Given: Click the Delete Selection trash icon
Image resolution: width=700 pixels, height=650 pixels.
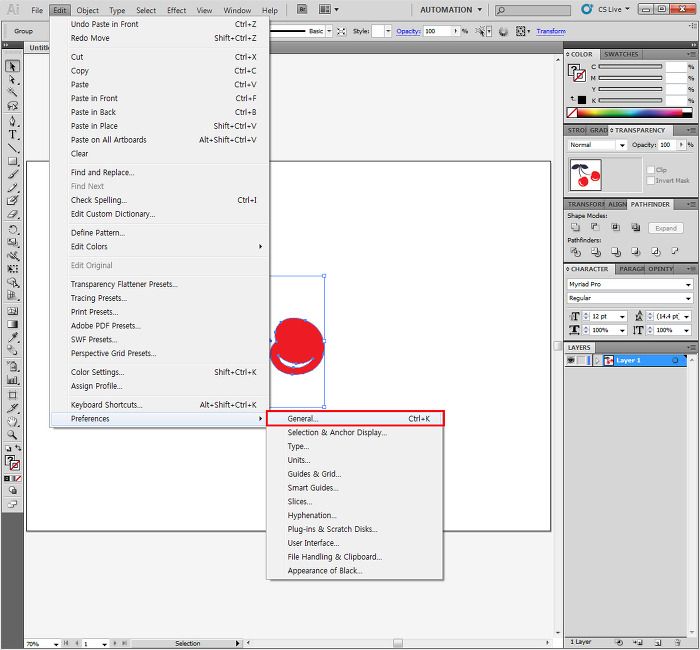Looking at the screenshot, I should pyautogui.click(x=677, y=642).
